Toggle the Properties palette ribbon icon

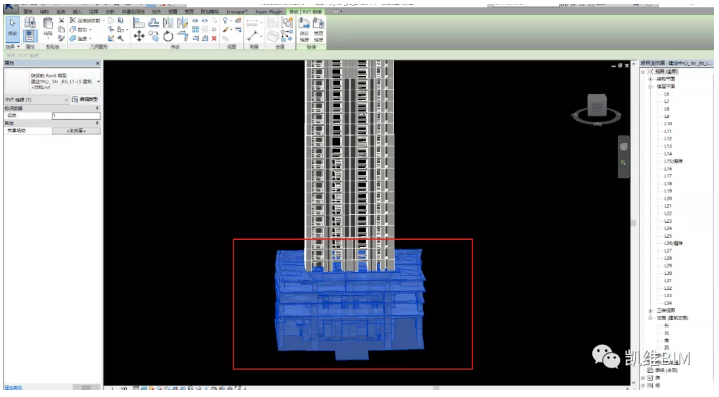[30, 36]
